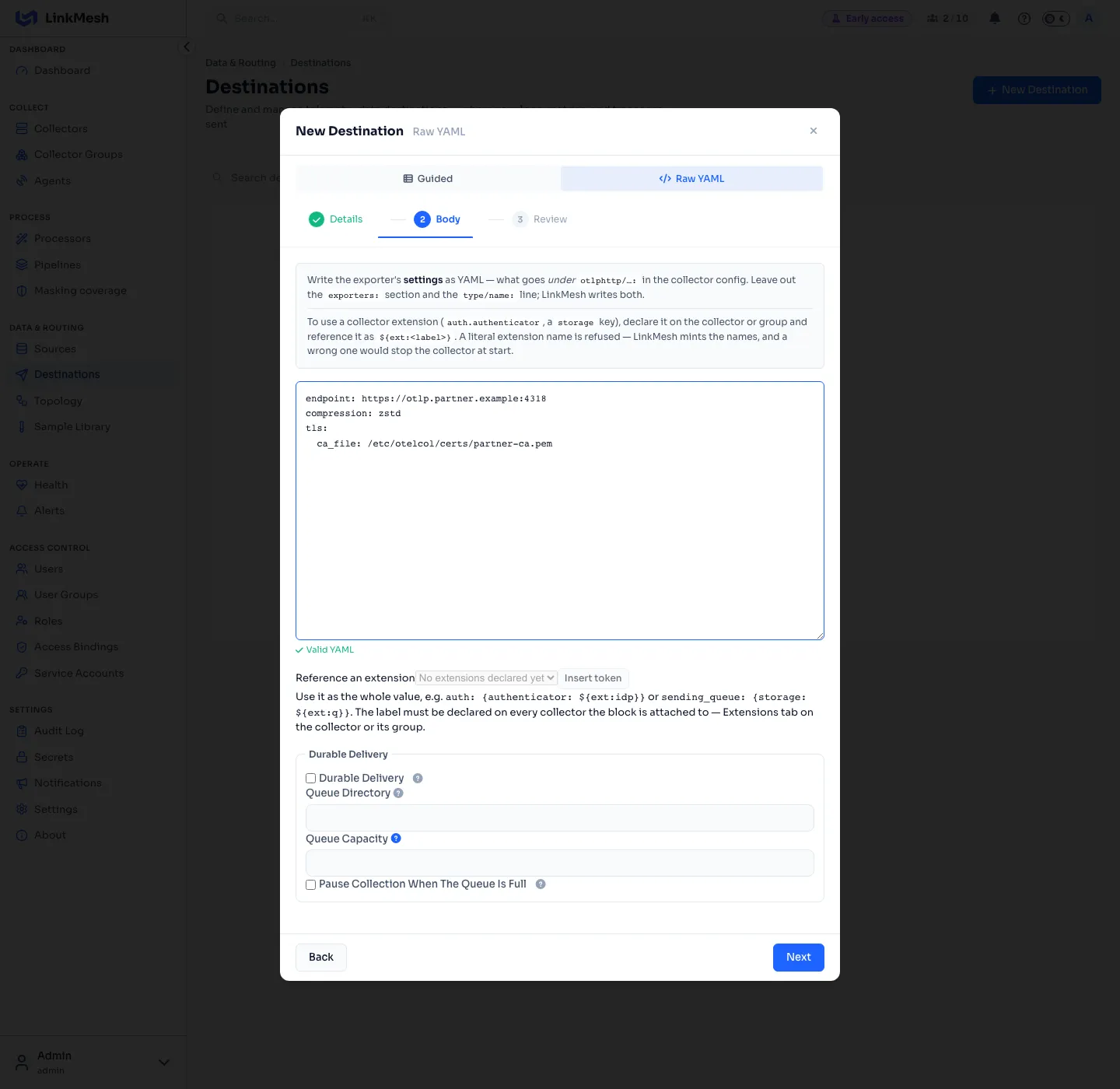Image resolution: width=1120 pixels, height=1089 pixels.
Task: Open the Reference an extension dropdown
Action: 487,678
